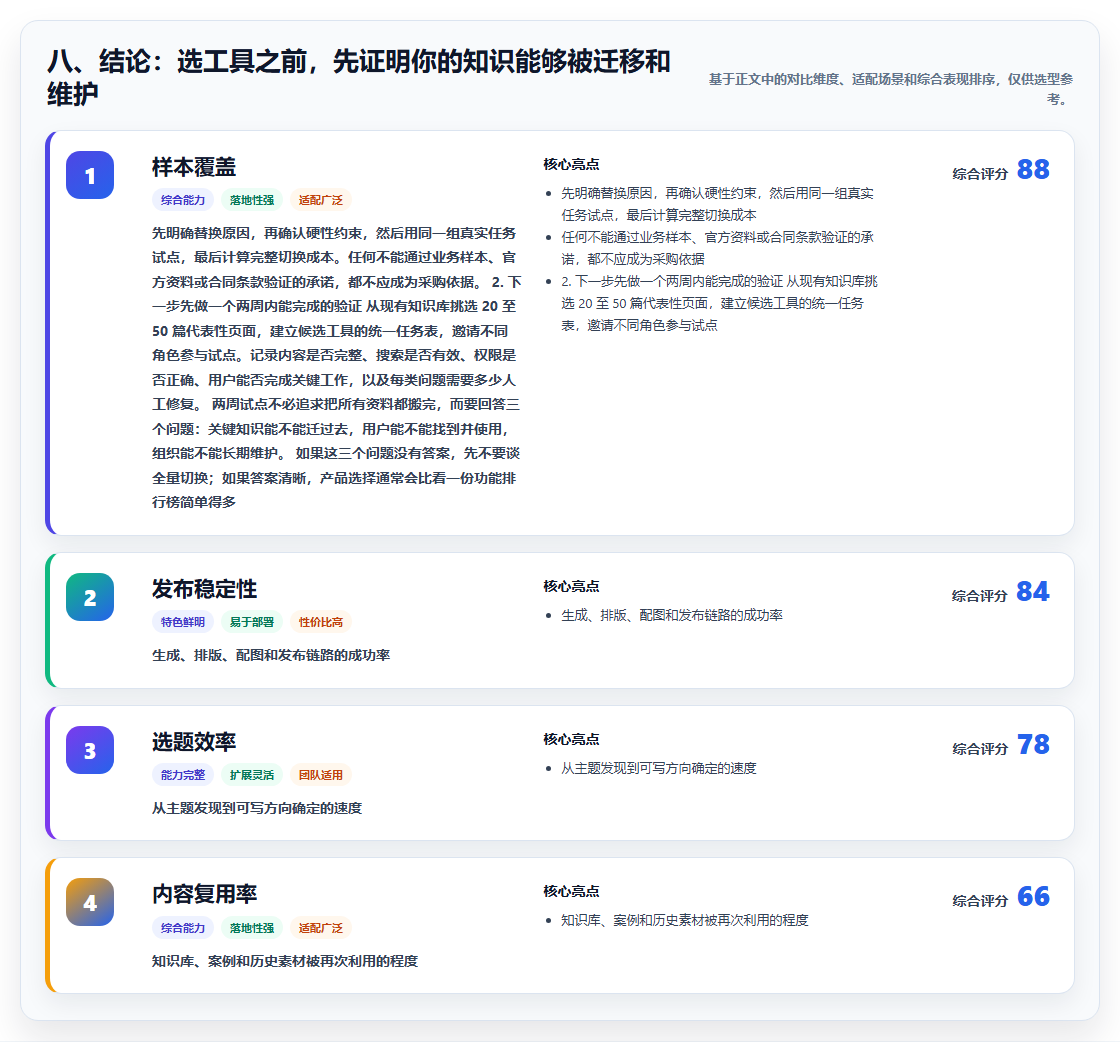The image size is (1120, 1042).
Task: Click 核心亮点 heading in 内容复用率 card
Action: point(571,891)
